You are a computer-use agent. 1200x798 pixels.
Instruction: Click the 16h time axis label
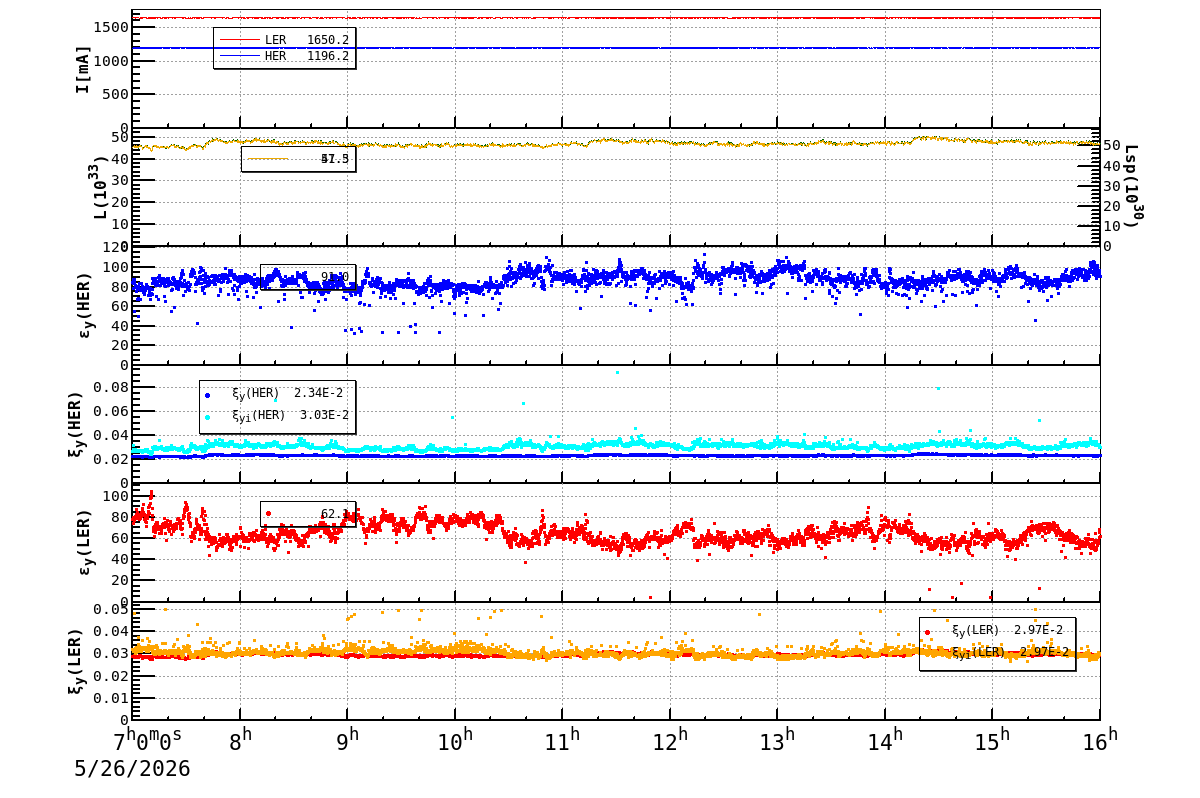(x=1100, y=740)
